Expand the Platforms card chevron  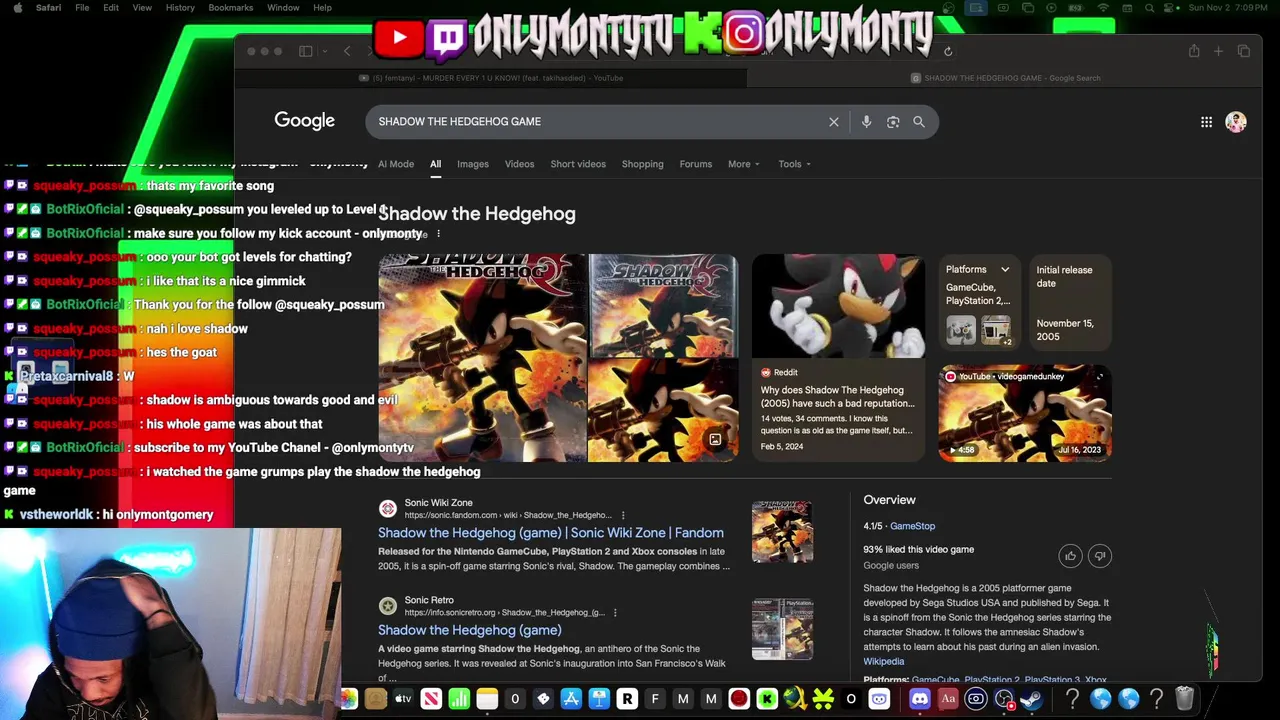[x=1005, y=269]
